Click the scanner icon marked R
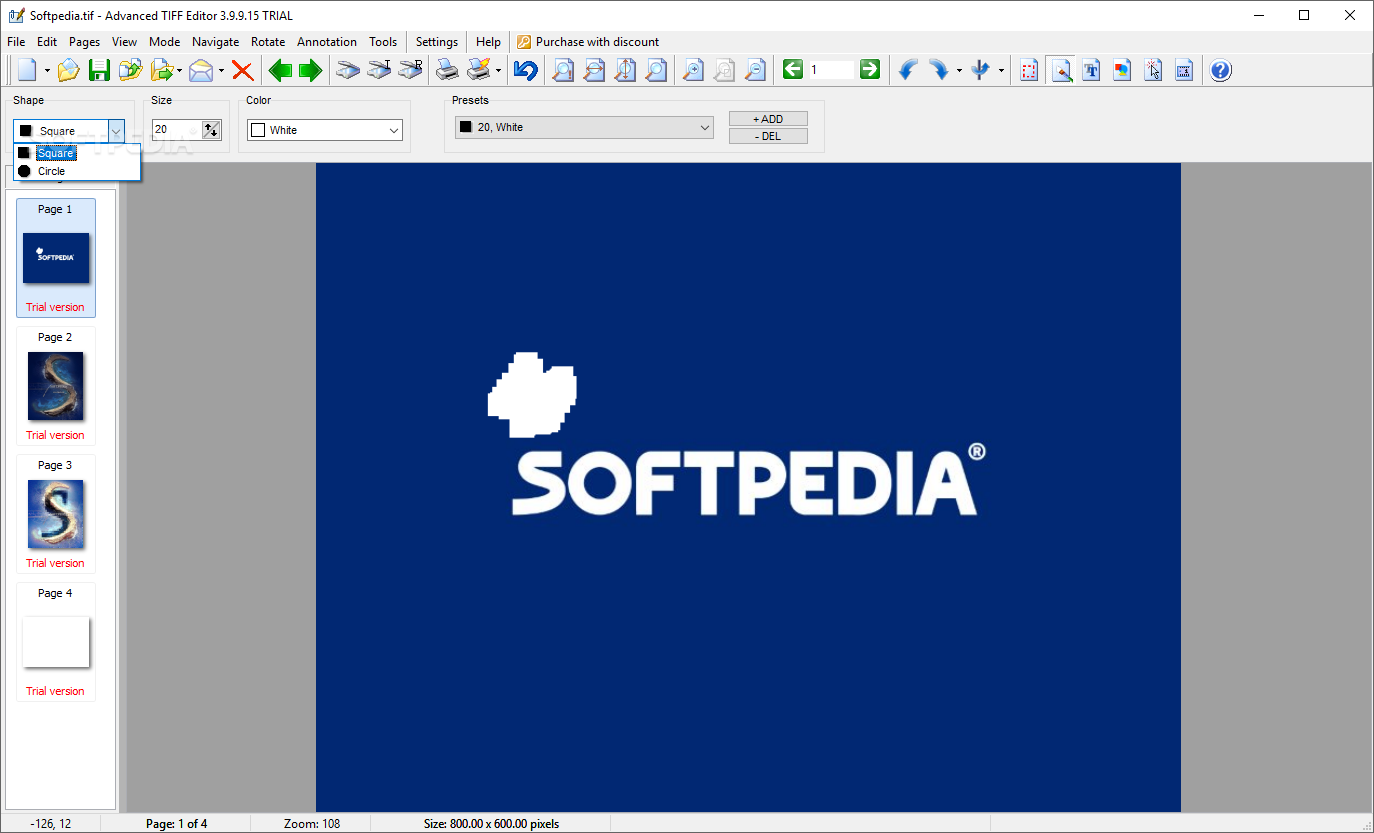This screenshot has width=1374, height=833. (410, 70)
